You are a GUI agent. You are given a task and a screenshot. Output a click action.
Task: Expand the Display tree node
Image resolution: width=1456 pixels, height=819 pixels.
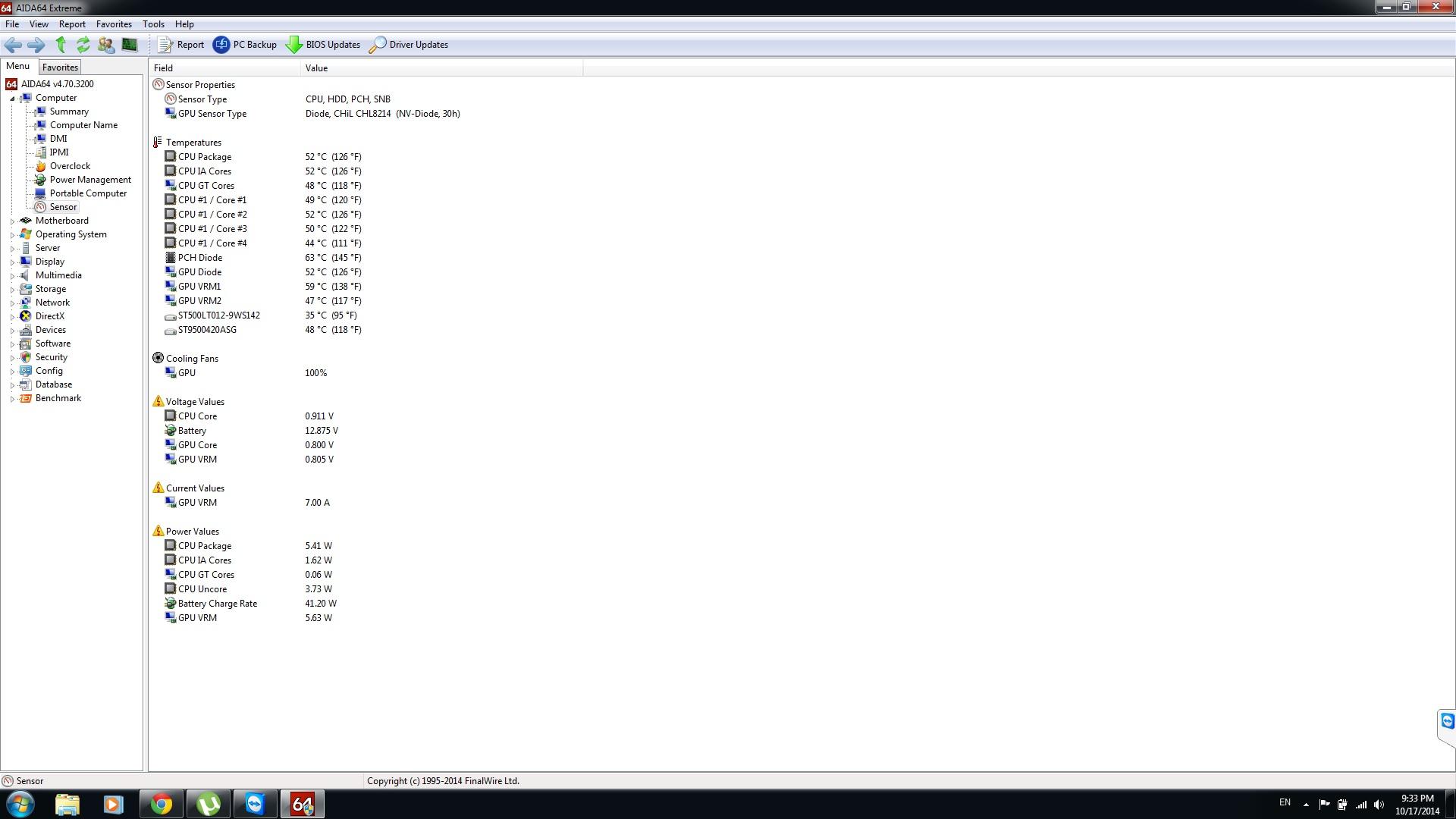pos(12,262)
